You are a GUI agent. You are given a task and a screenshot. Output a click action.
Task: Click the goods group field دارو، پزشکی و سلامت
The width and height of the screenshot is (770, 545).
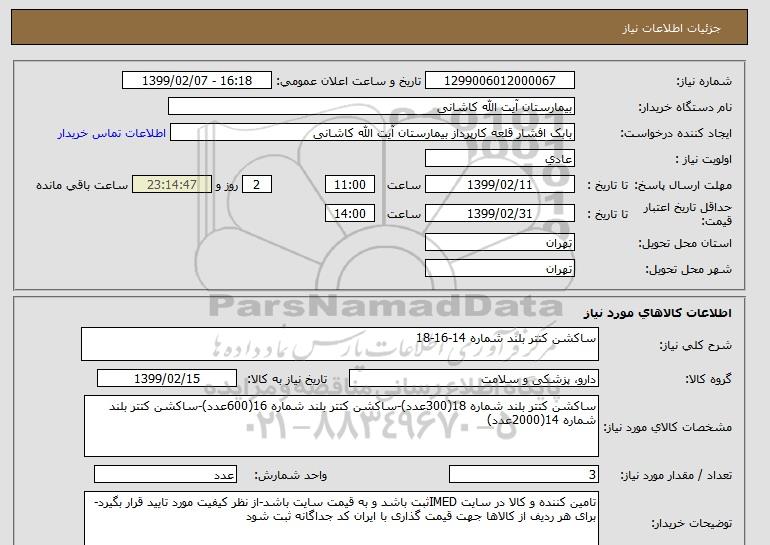(473, 379)
